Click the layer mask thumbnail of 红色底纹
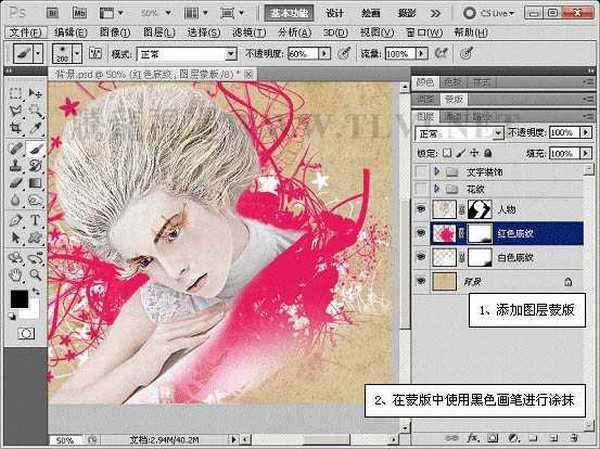The width and height of the screenshot is (600, 449). (x=482, y=232)
